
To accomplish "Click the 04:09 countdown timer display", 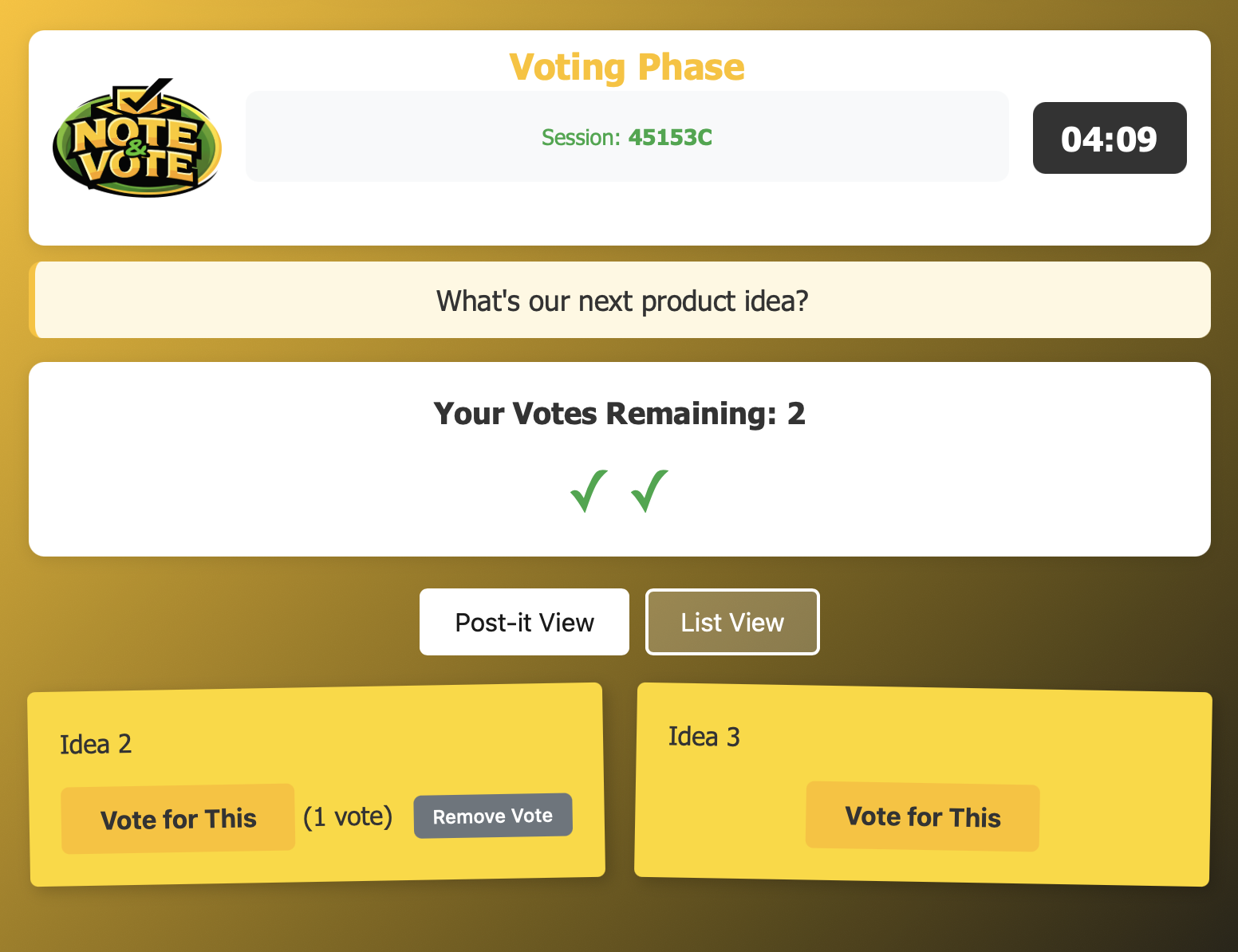I will 1109,137.
